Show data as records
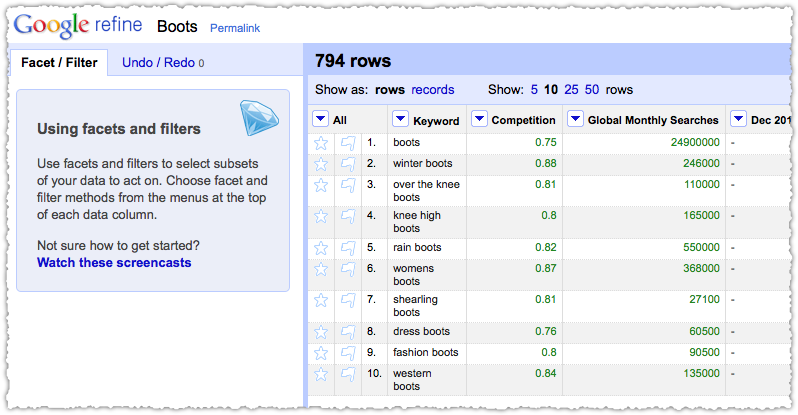 [433, 90]
